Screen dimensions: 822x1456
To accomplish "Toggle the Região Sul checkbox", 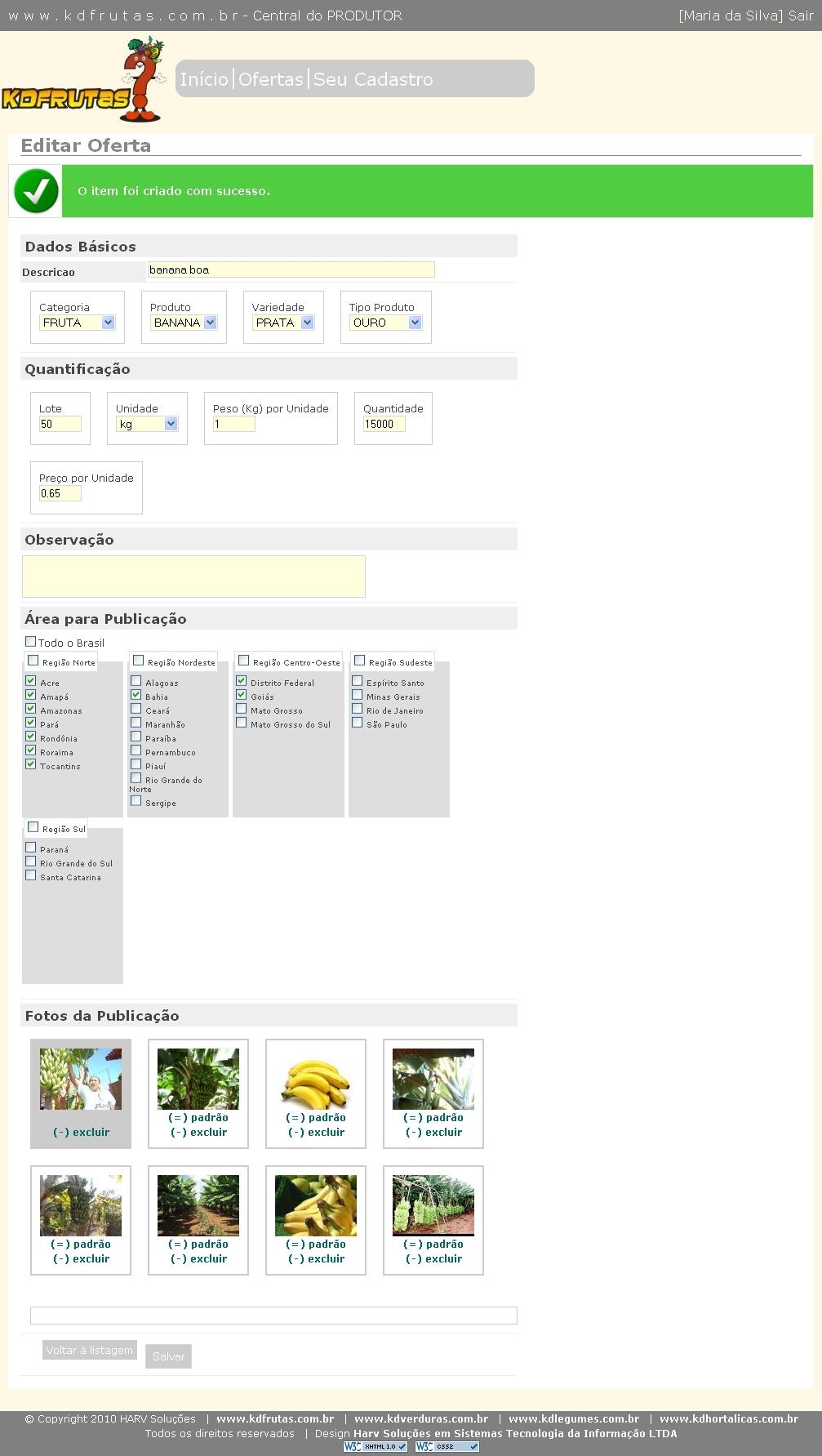I will coord(33,827).
